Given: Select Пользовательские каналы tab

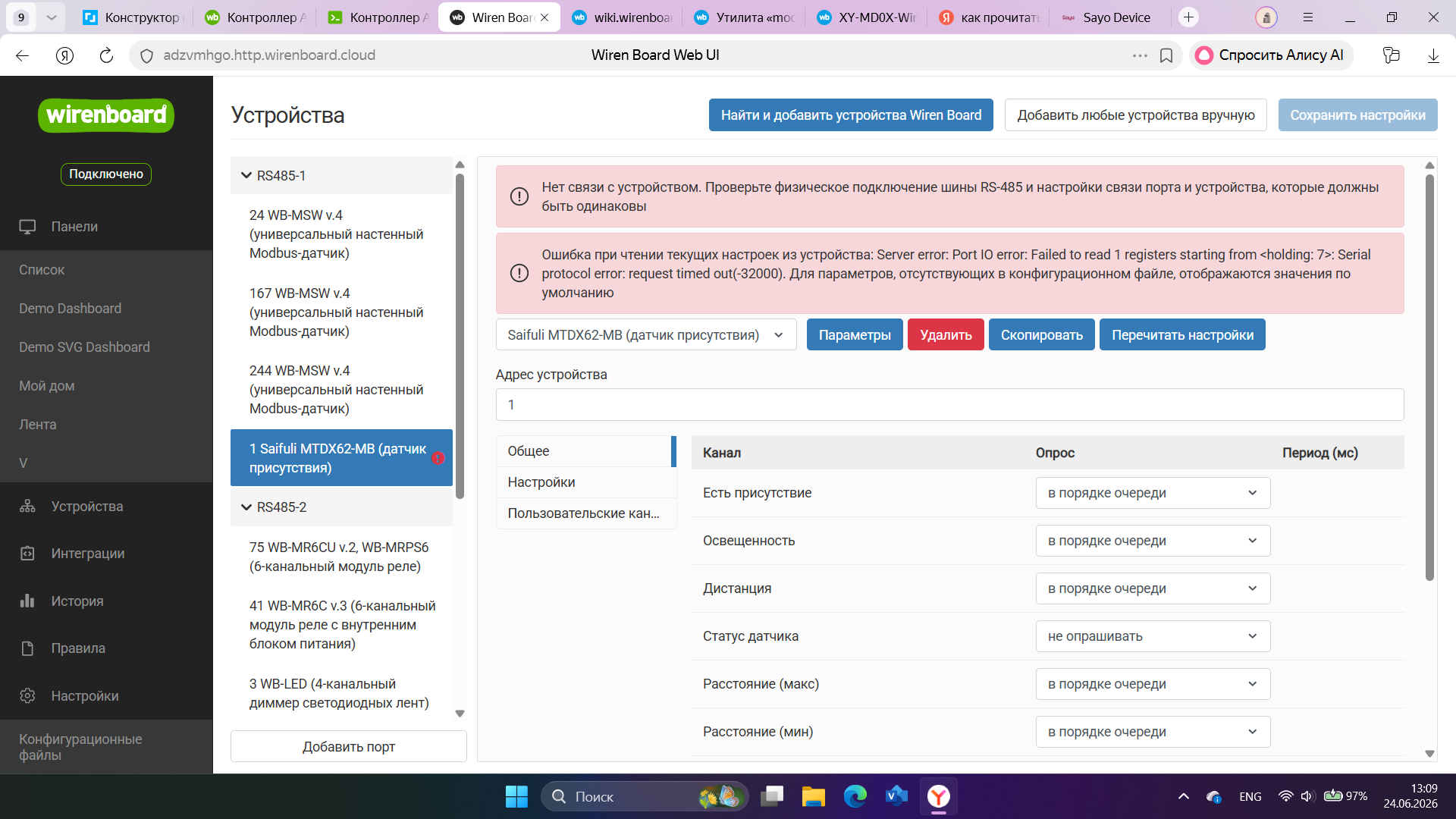Looking at the screenshot, I should pyautogui.click(x=585, y=513).
